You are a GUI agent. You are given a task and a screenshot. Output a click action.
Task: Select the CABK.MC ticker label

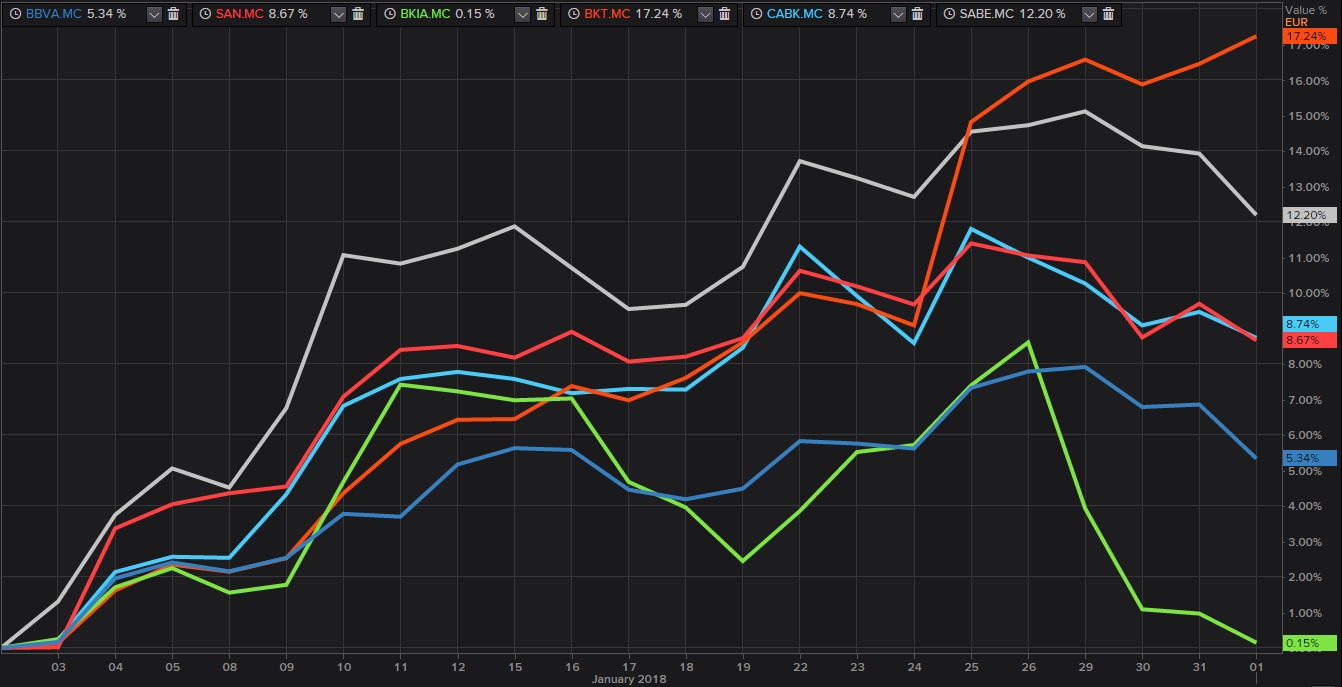point(793,14)
